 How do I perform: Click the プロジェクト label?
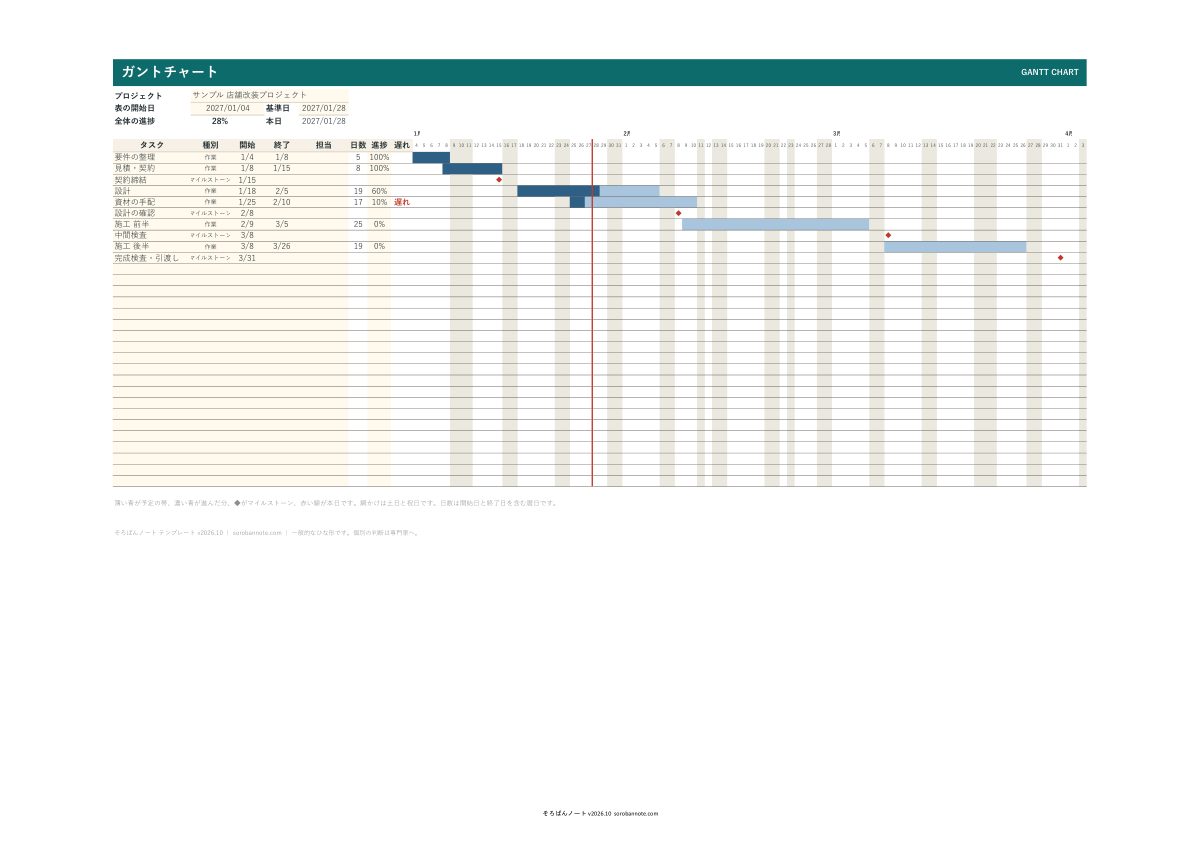[138, 96]
